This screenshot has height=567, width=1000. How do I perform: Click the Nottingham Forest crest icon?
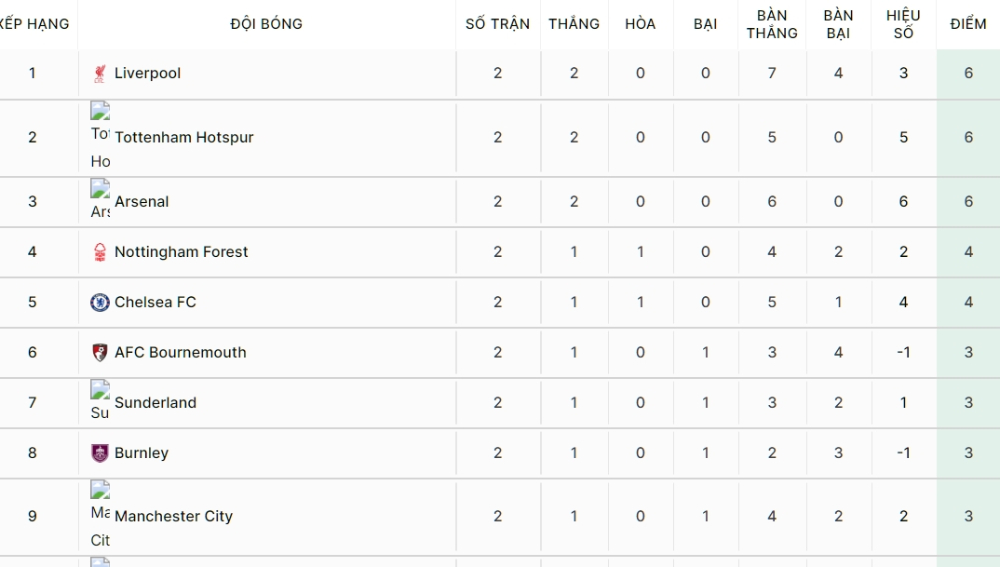(x=99, y=252)
